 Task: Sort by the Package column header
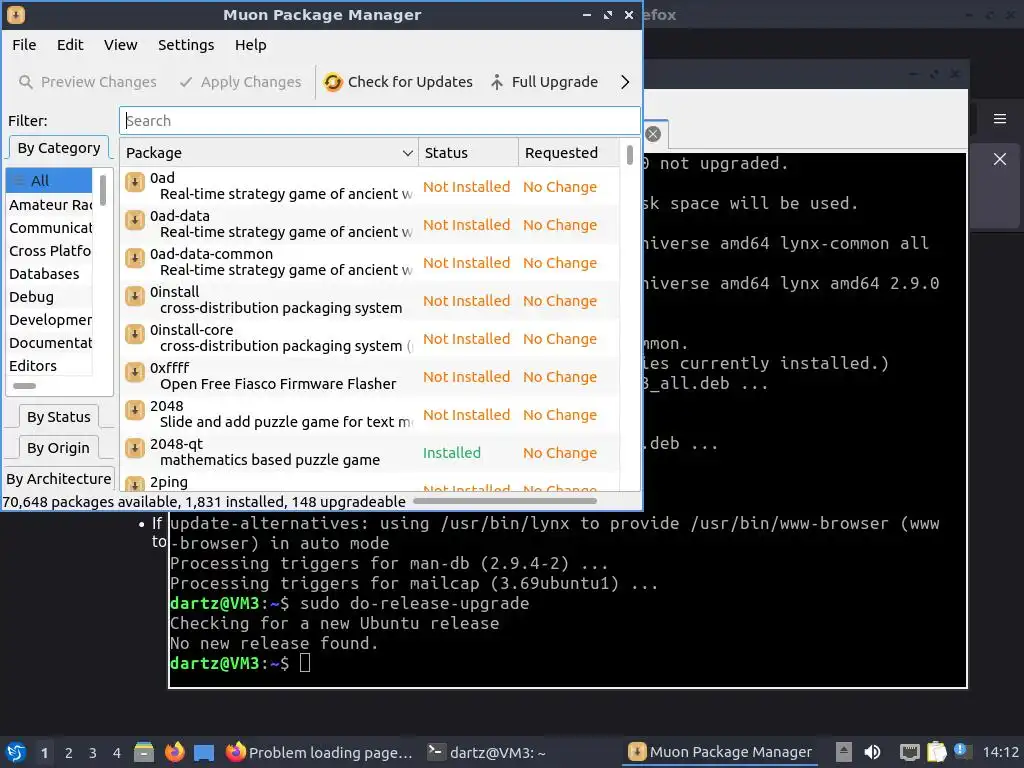point(269,153)
